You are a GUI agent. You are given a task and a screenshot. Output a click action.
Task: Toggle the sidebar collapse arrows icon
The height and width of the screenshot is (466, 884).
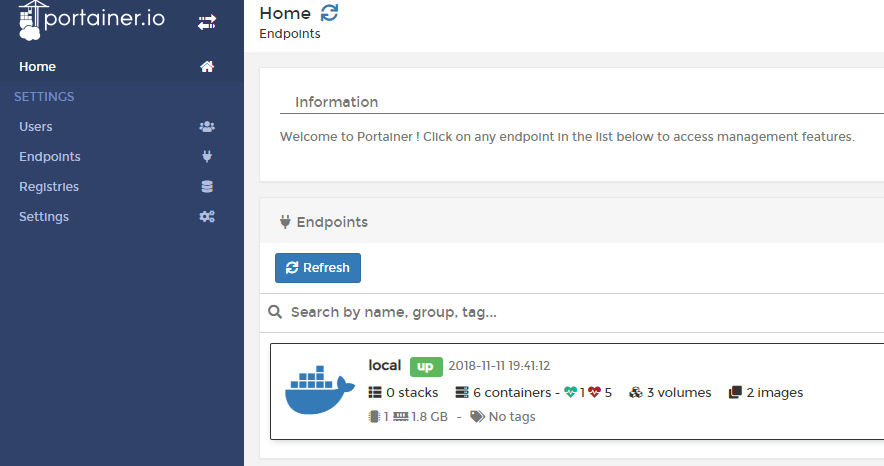[x=207, y=21]
